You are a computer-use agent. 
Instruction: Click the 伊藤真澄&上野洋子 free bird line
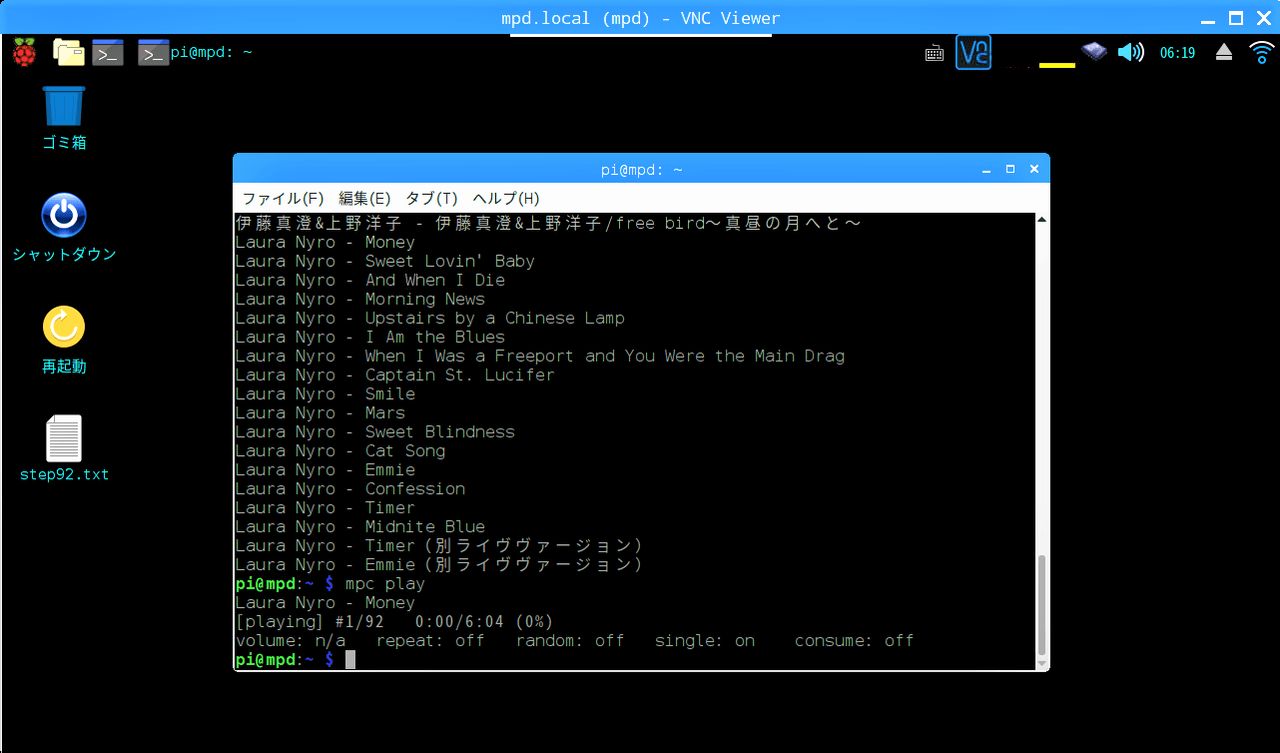tap(548, 223)
